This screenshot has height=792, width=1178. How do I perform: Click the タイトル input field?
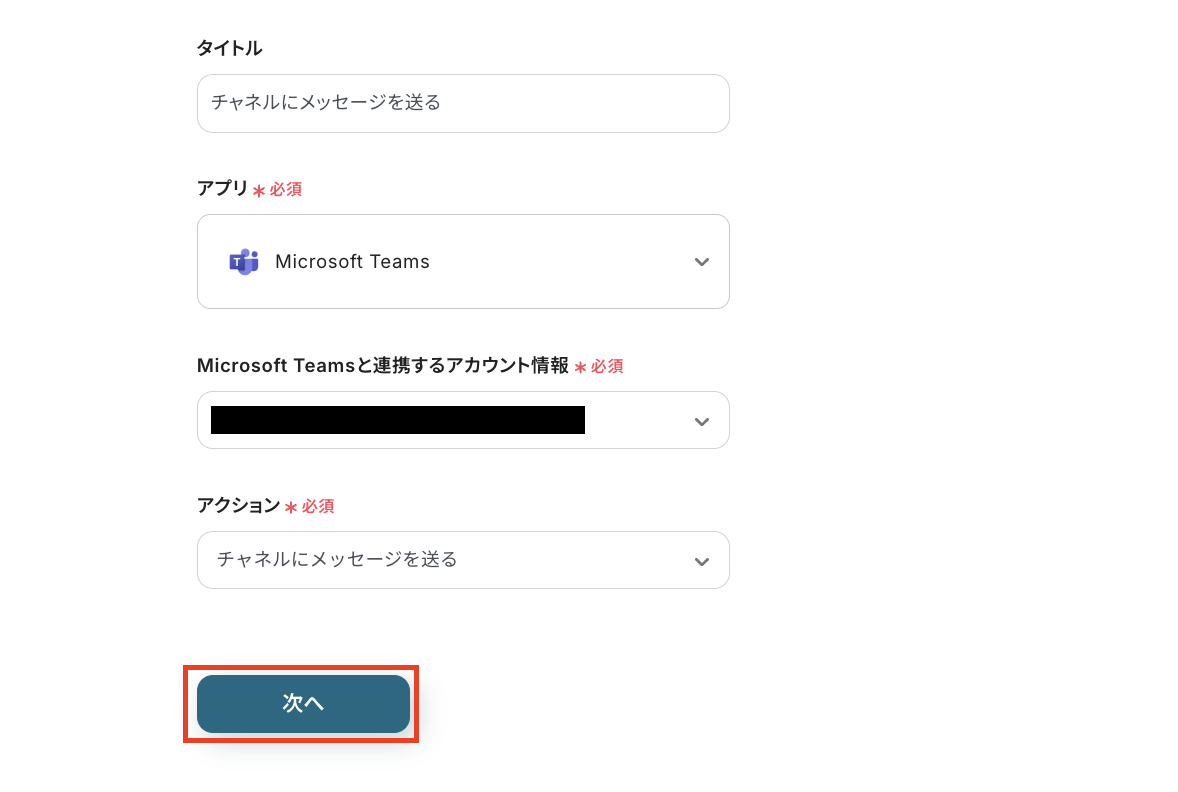(463, 103)
